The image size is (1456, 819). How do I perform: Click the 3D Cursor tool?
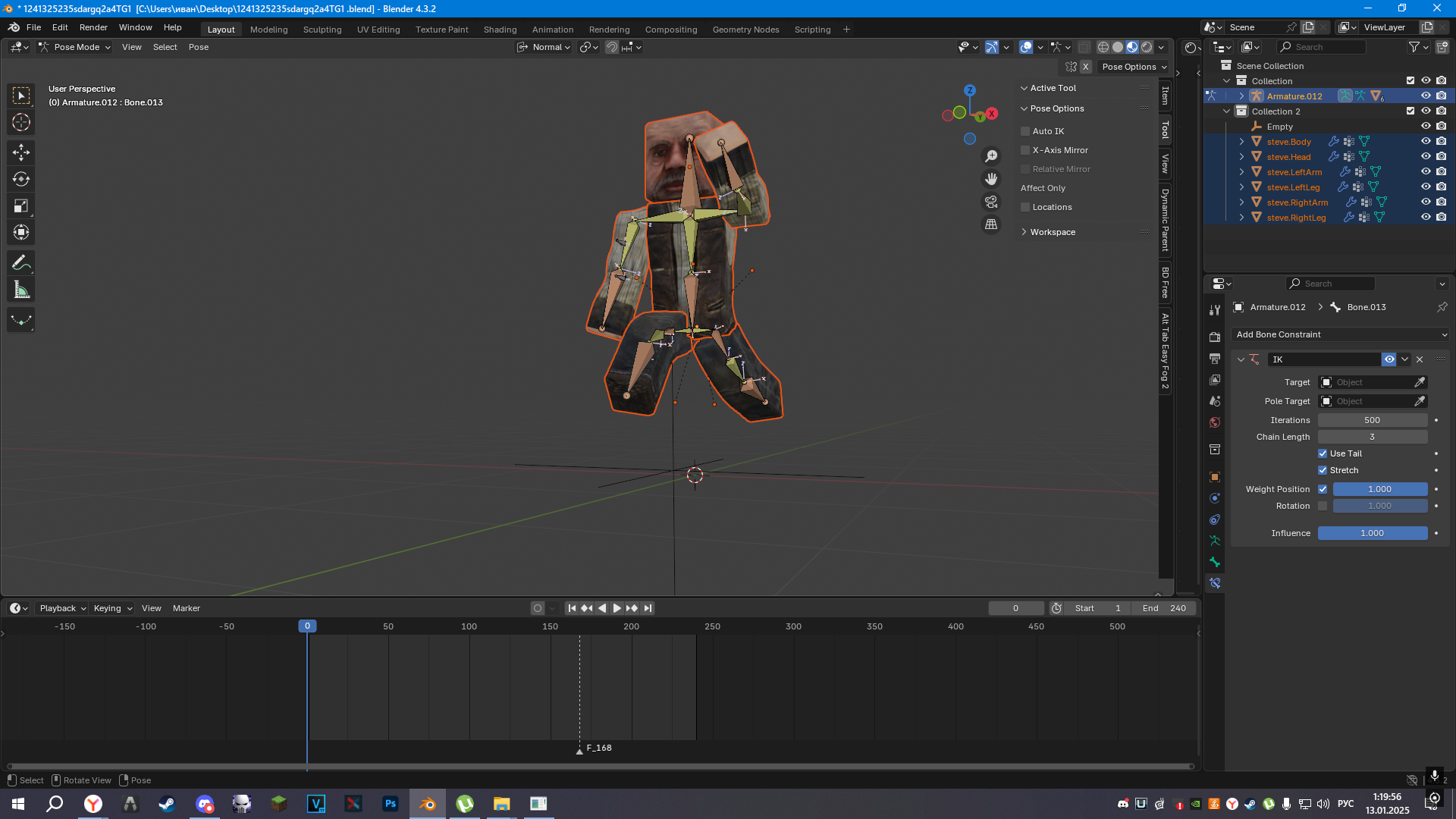click(x=20, y=122)
